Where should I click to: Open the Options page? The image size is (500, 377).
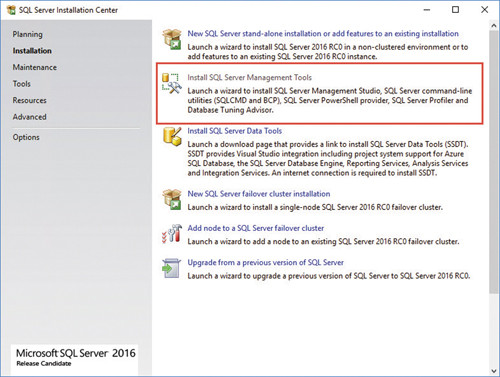[x=26, y=137]
